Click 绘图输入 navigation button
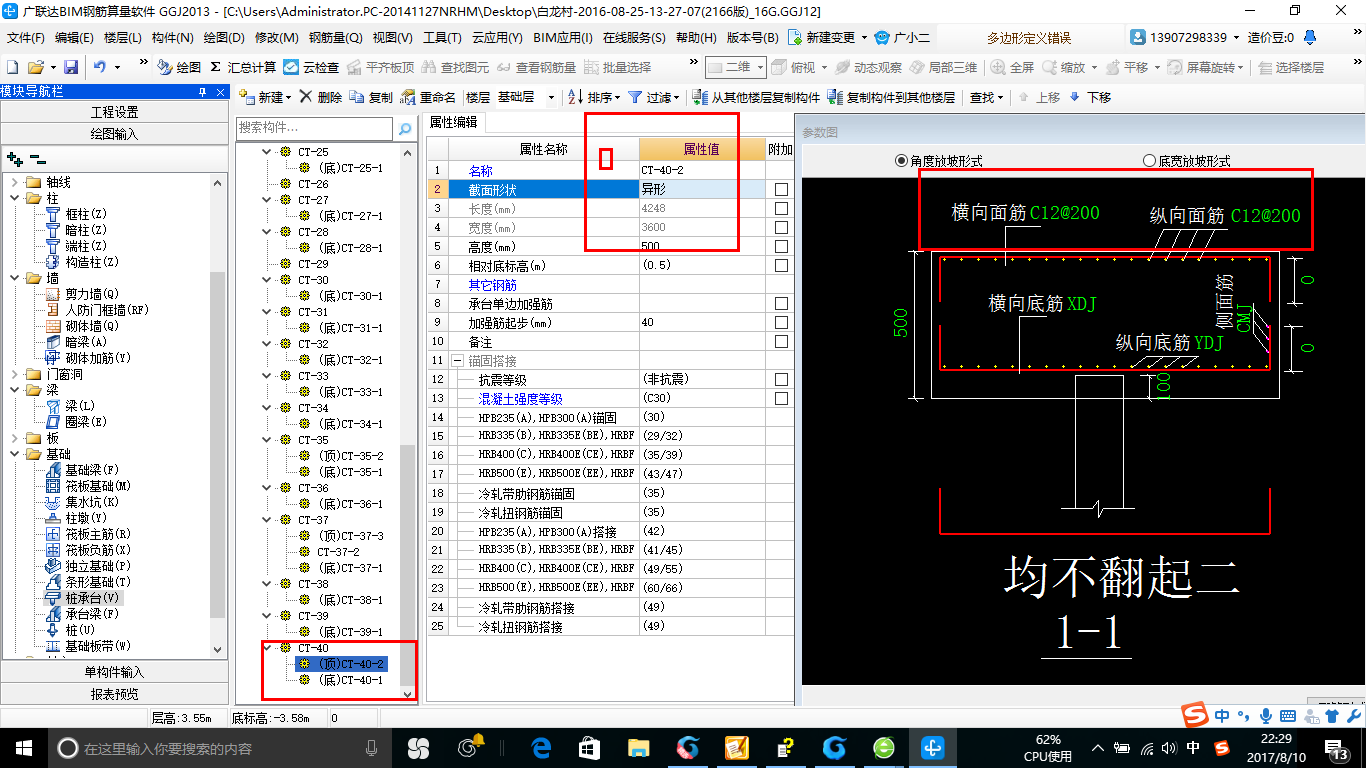The height and width of the screenshot is (768, 1366). [x=114, y=133]
